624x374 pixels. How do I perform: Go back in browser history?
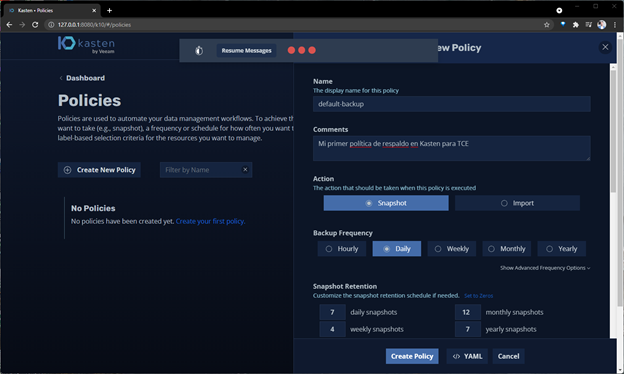coord(9,25)
